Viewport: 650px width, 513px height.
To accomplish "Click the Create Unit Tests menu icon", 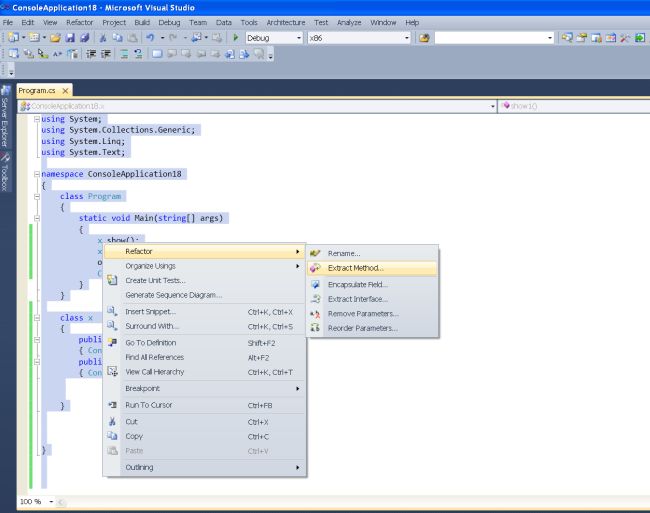I will tap(112, 281).
